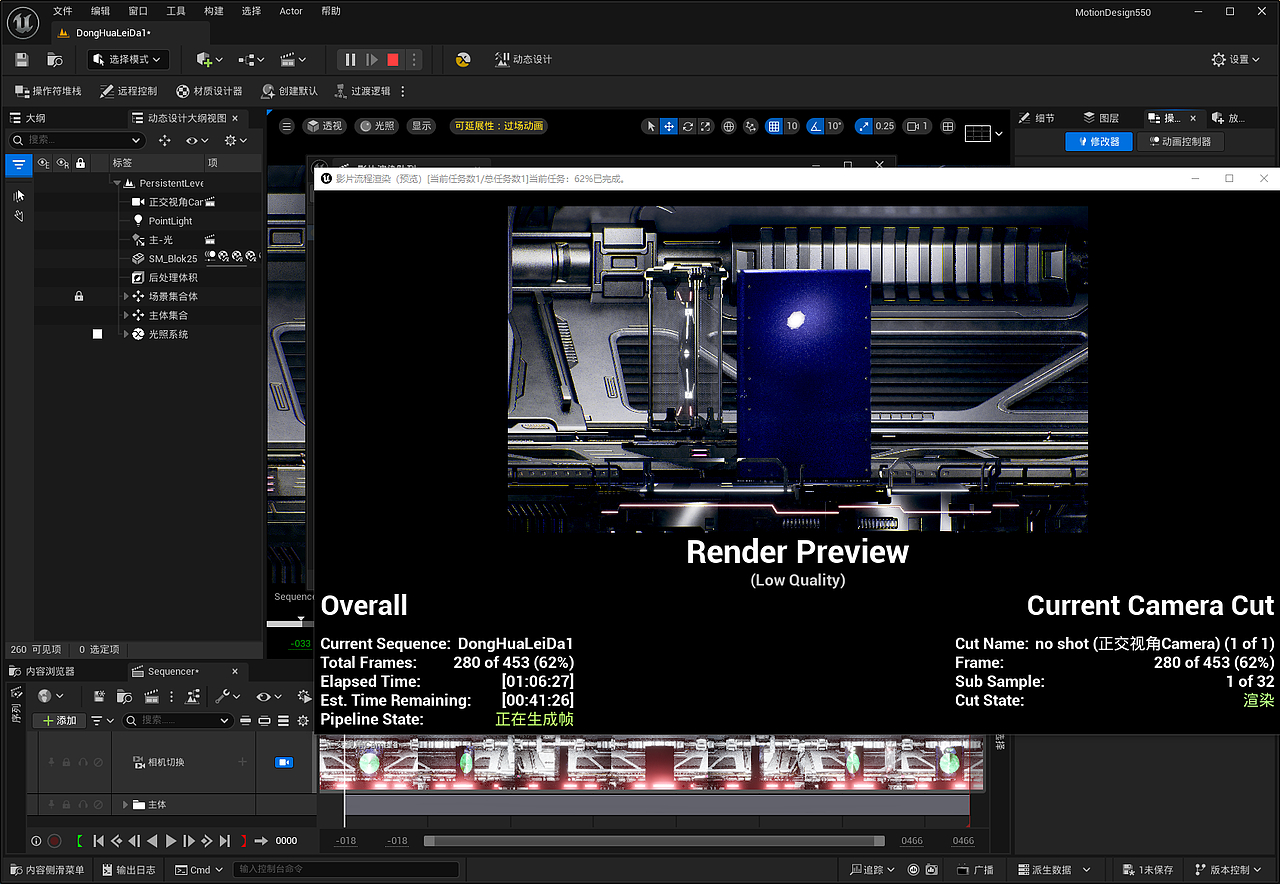Play the Sequencer forward
Screen dimensions: 1280x884
pos(171,841)
